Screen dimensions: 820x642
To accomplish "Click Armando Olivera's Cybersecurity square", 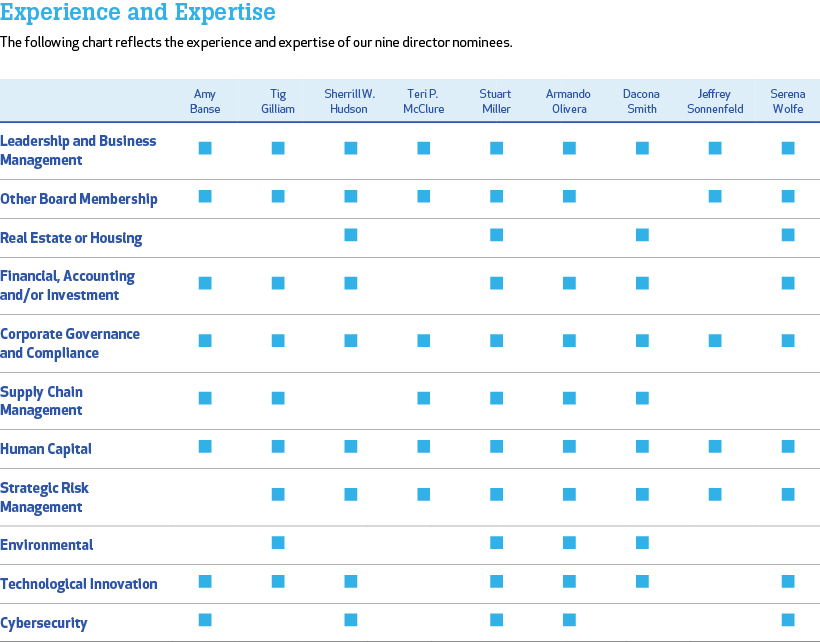I will click(569, 620).
